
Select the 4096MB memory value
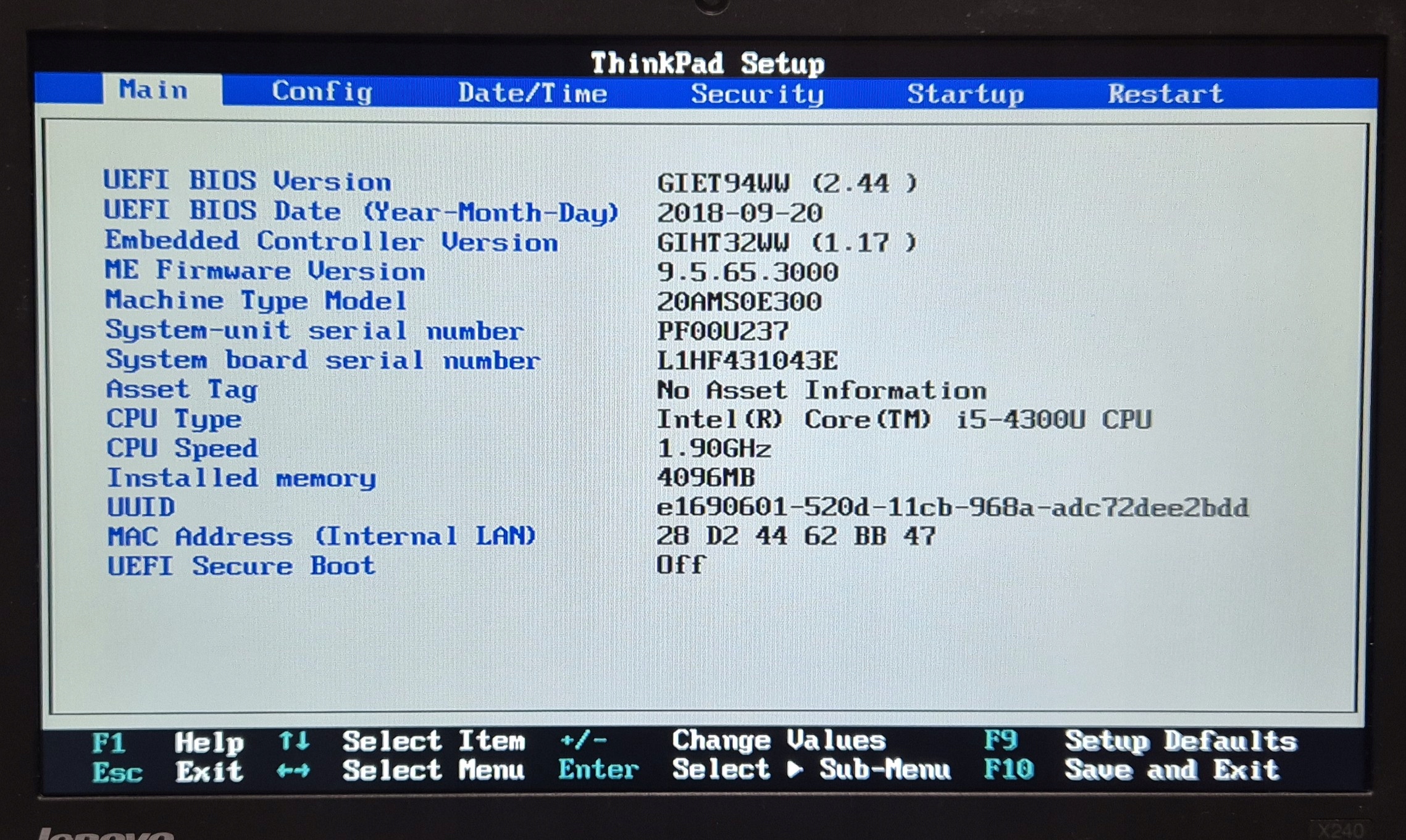[706, 478]
